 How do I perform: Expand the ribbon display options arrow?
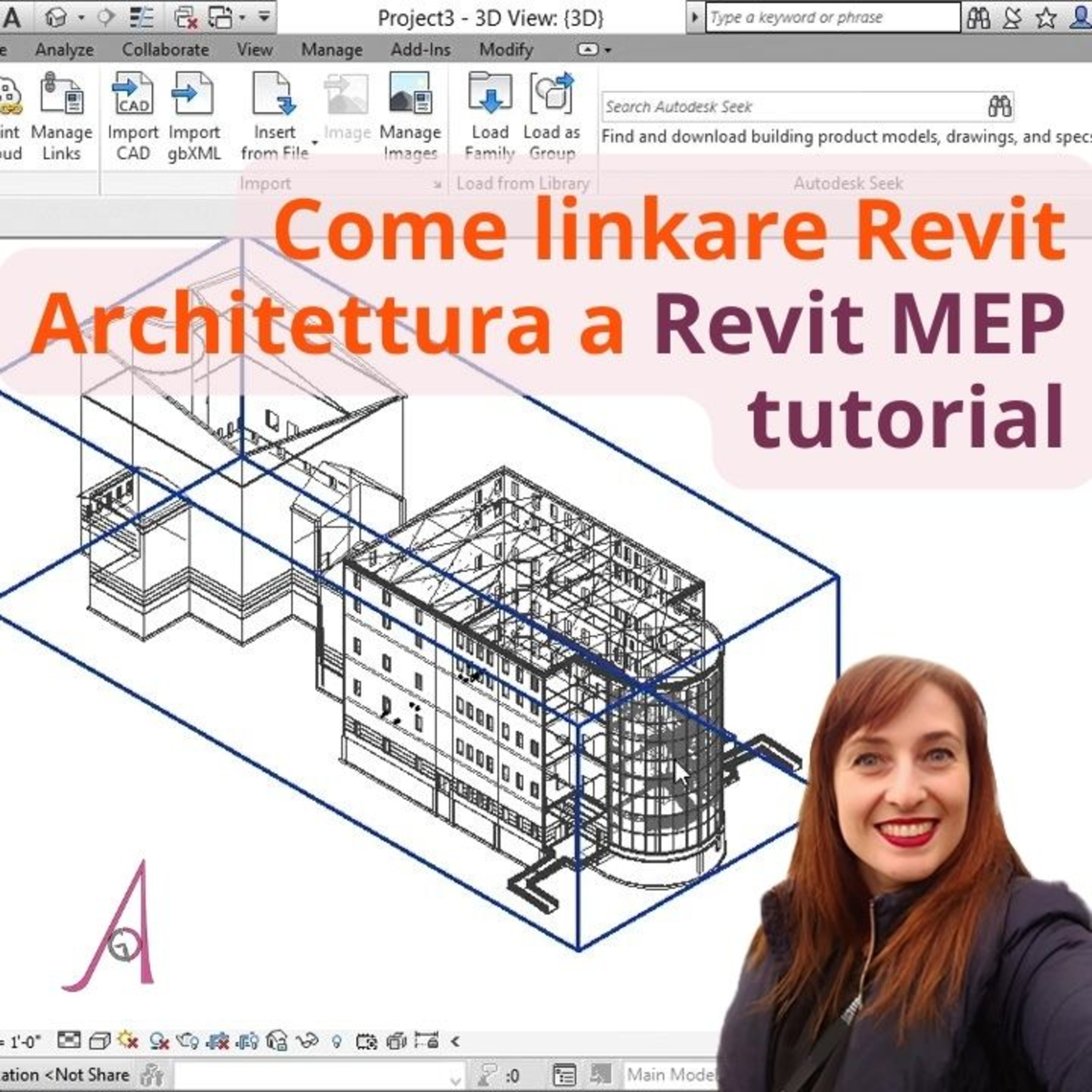(x=608, y=50)
